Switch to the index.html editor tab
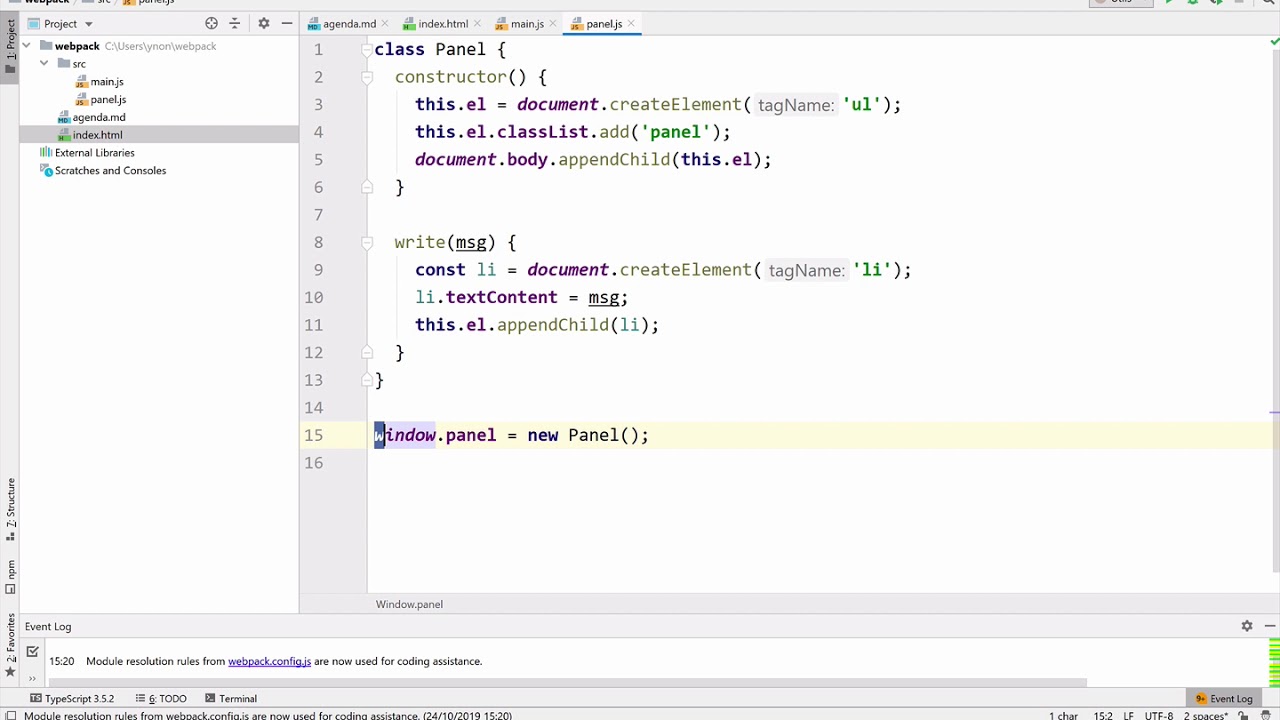Viewport: 1280px width, 720px height. (x=443, y=24)
